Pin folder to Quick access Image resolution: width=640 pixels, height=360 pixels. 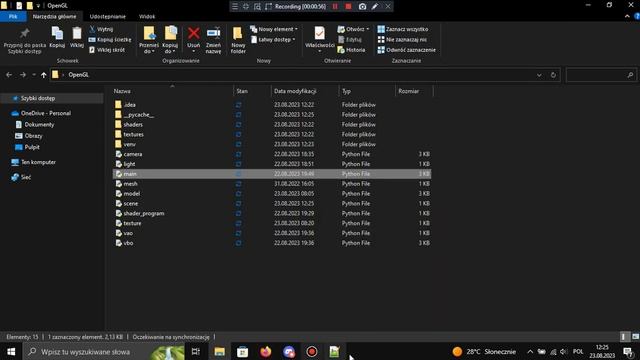pos(24,40)
